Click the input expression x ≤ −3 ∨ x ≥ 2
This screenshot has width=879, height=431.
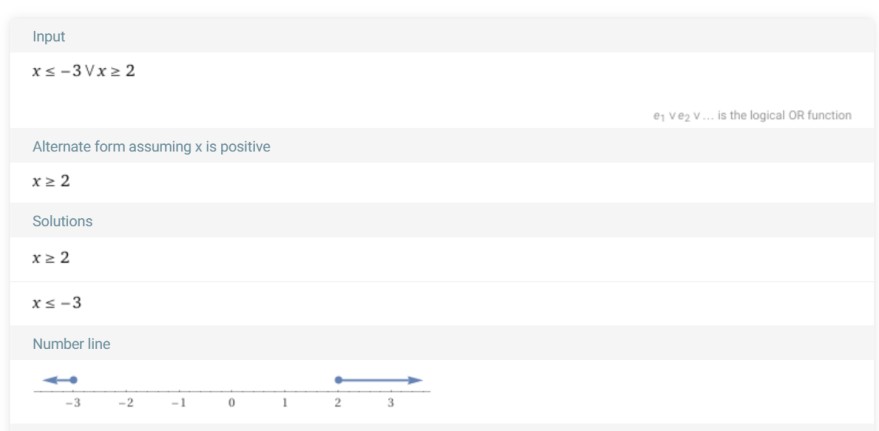[84, 71]
